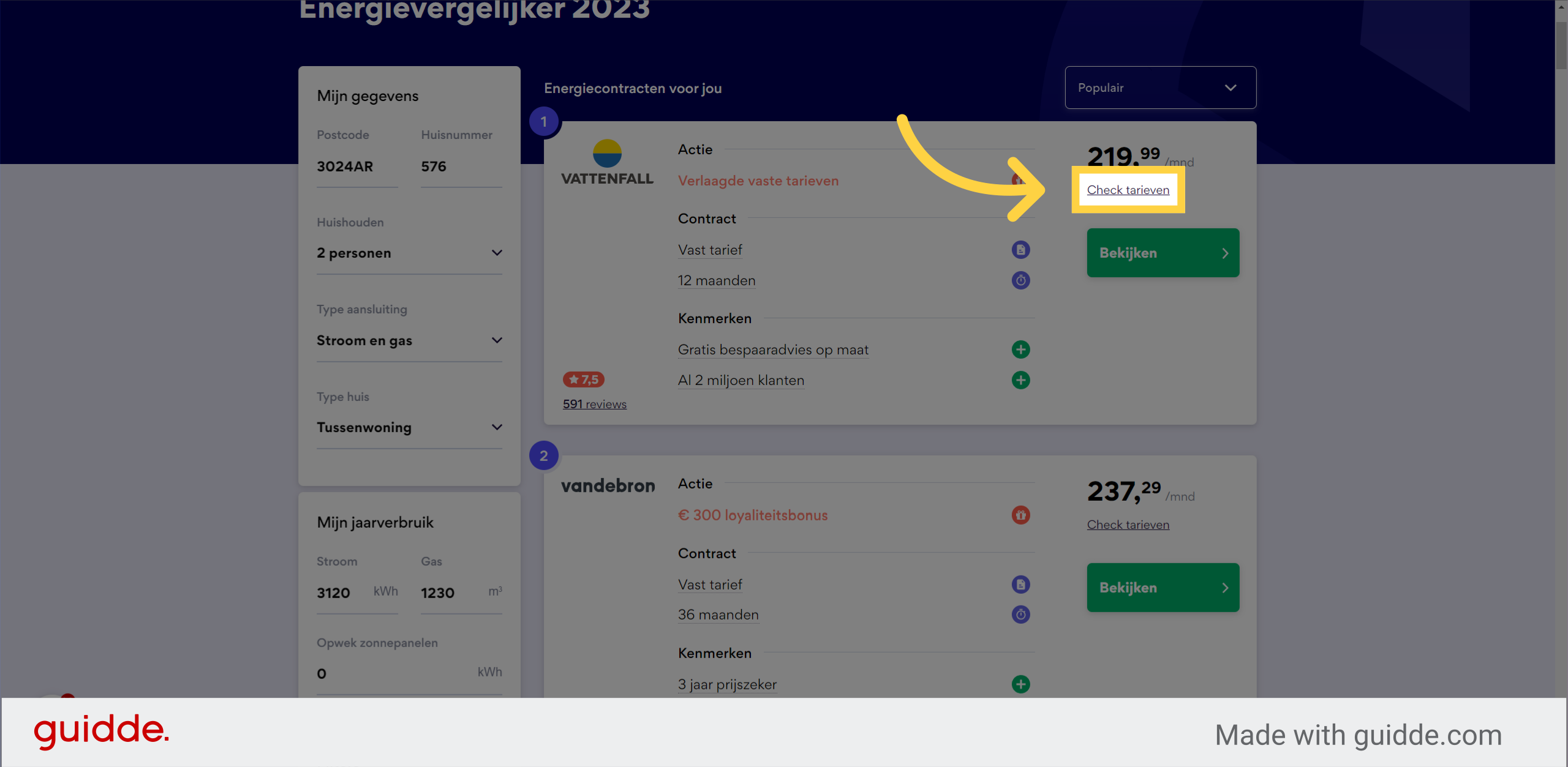Expand the Huishouden 2 personen dropdown
The width and height of the screenshot is (1568, 767).
pos(409,253)
